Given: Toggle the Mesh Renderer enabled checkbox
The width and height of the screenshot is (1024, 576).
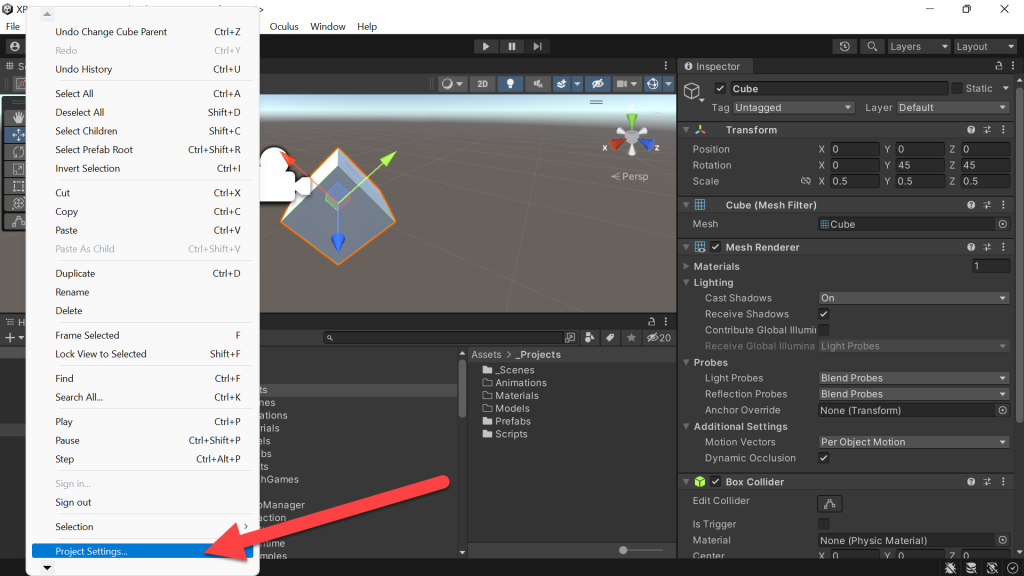Looking at the screenshot, I should [715, 247].
